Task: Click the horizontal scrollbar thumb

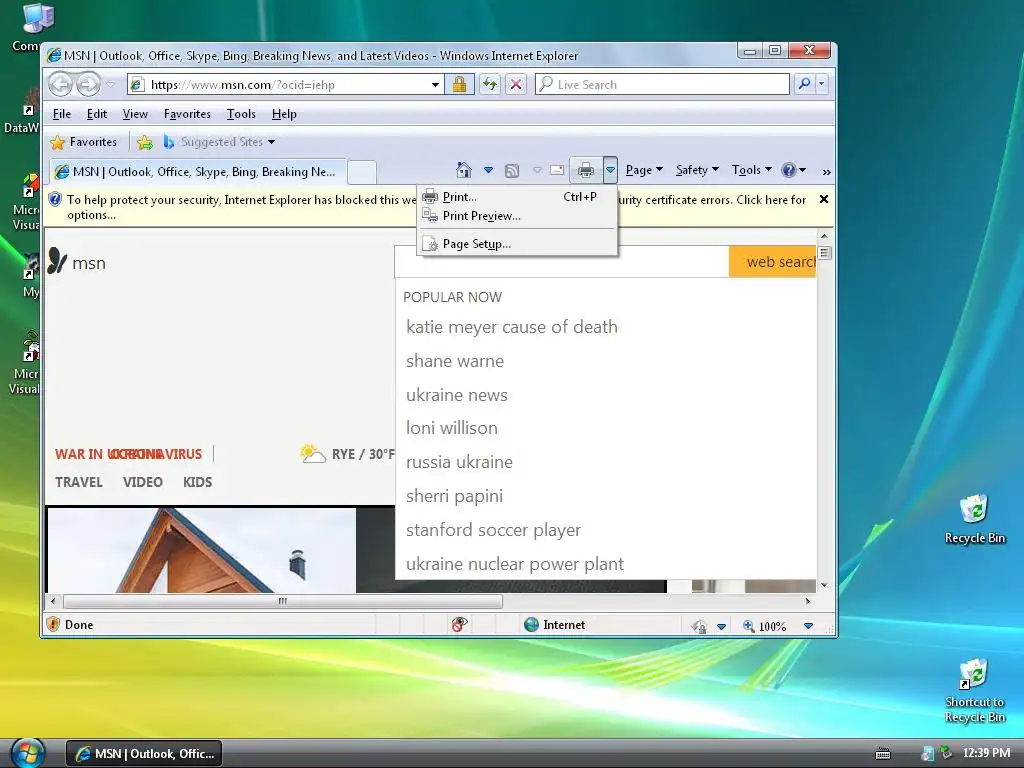Action: pos(283,601)
